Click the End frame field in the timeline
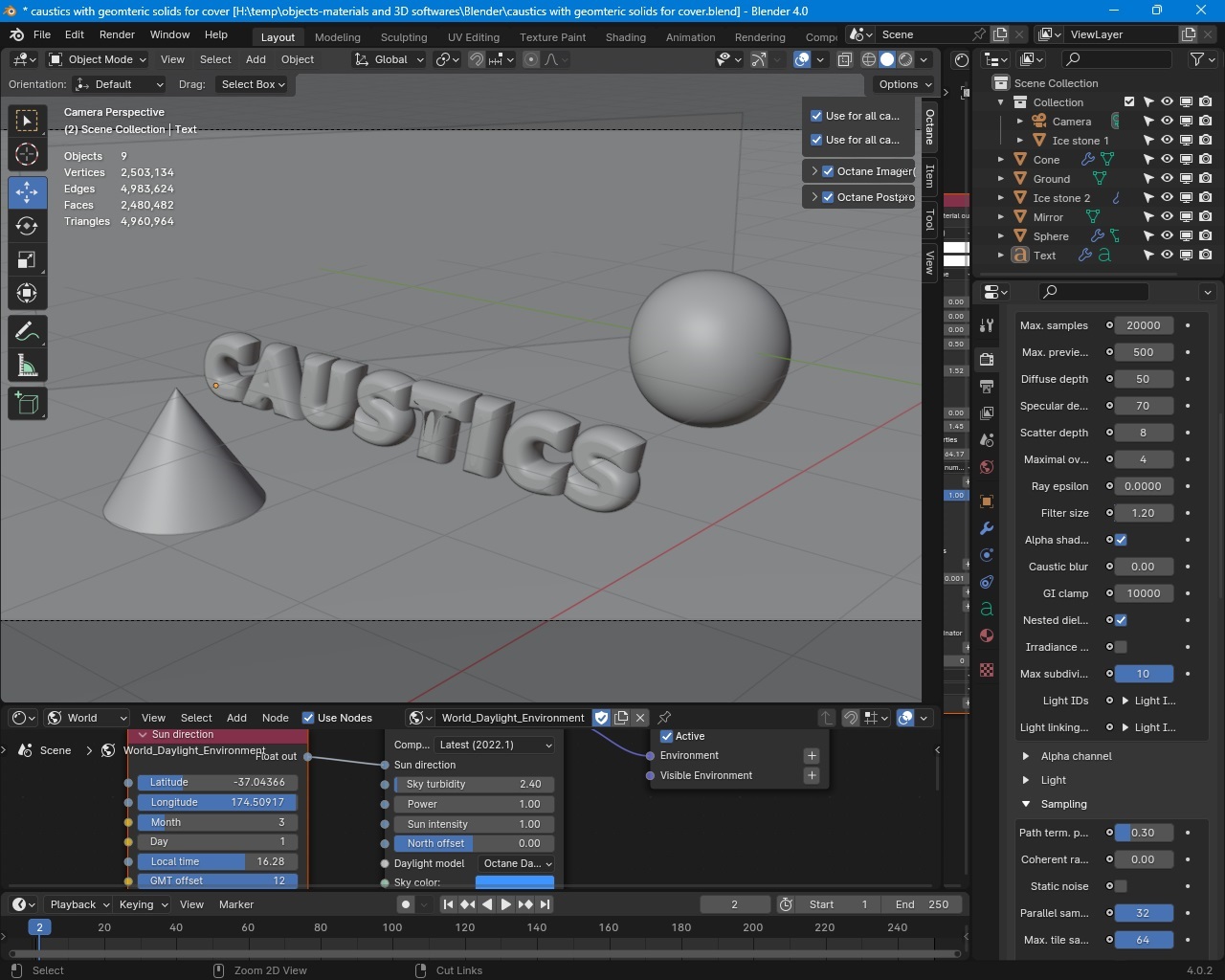 (x=922, y=904)
